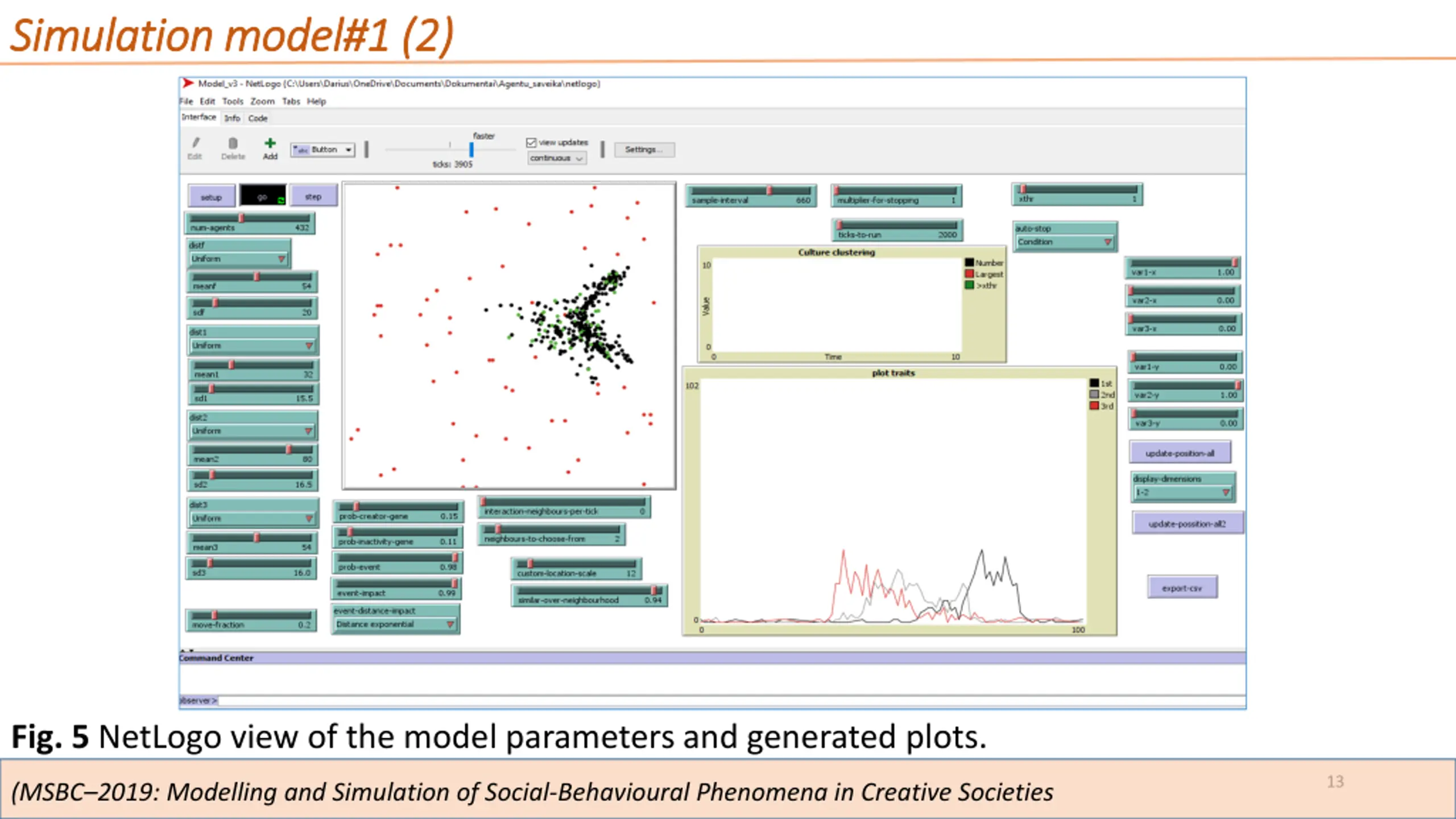Click the sample-interval slider
1456x819 pixels.
tap(751, 196)
